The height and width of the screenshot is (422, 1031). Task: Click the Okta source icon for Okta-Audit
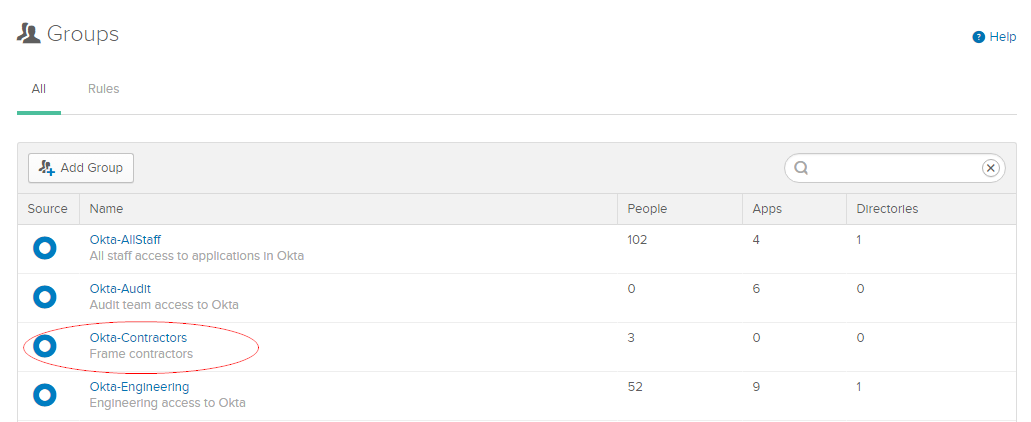[44, 297]
